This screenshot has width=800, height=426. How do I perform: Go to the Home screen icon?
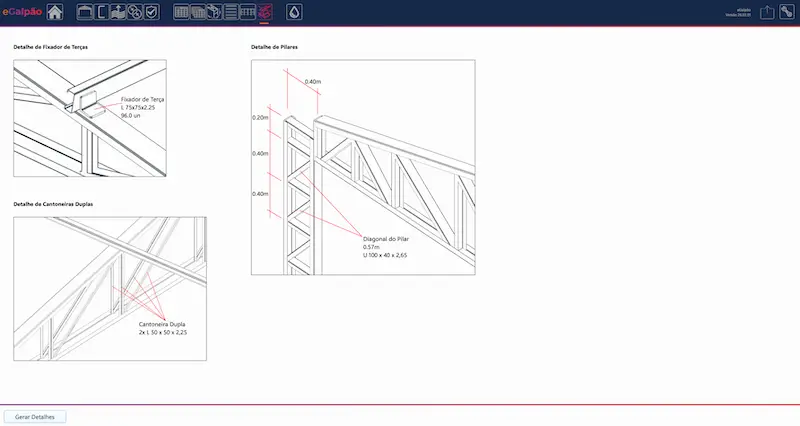pyautogui.click(x=54, y=12)
